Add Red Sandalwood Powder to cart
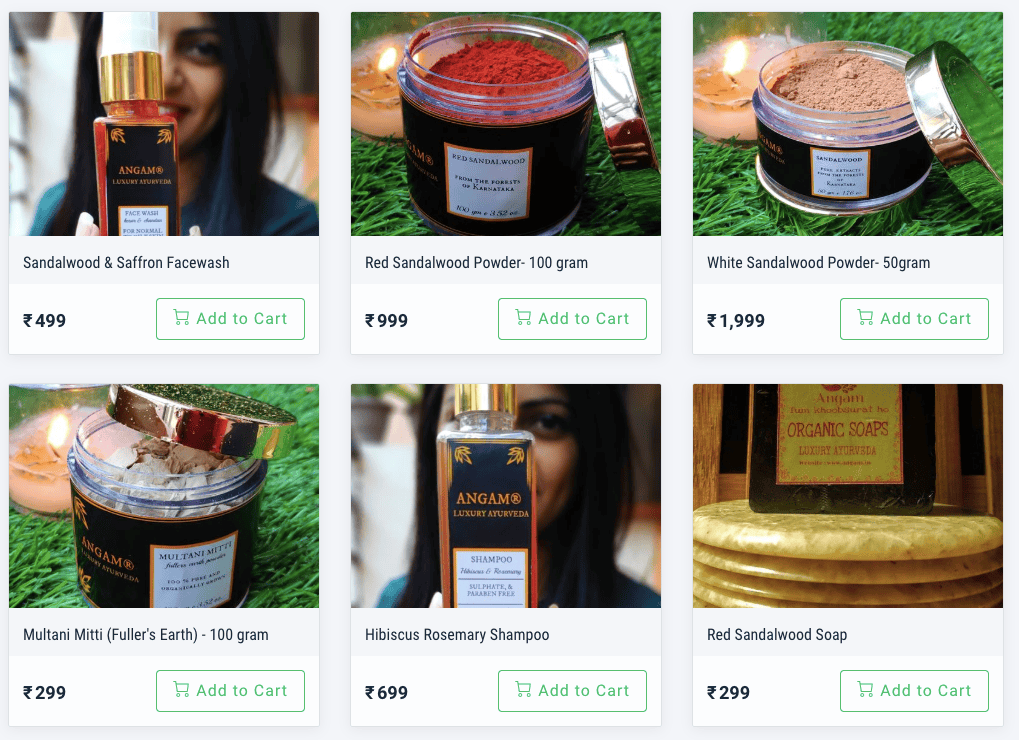 [x=572, y=319]
